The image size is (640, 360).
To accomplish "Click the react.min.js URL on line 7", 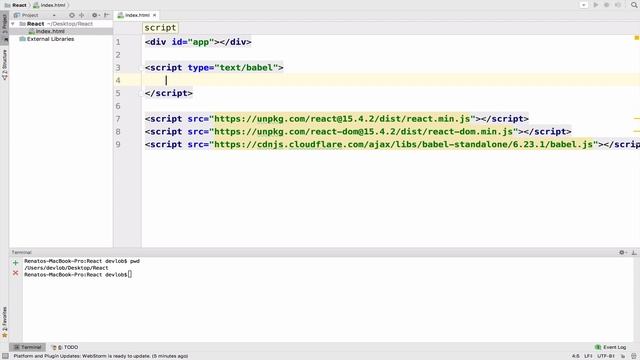I will [342, 119].
